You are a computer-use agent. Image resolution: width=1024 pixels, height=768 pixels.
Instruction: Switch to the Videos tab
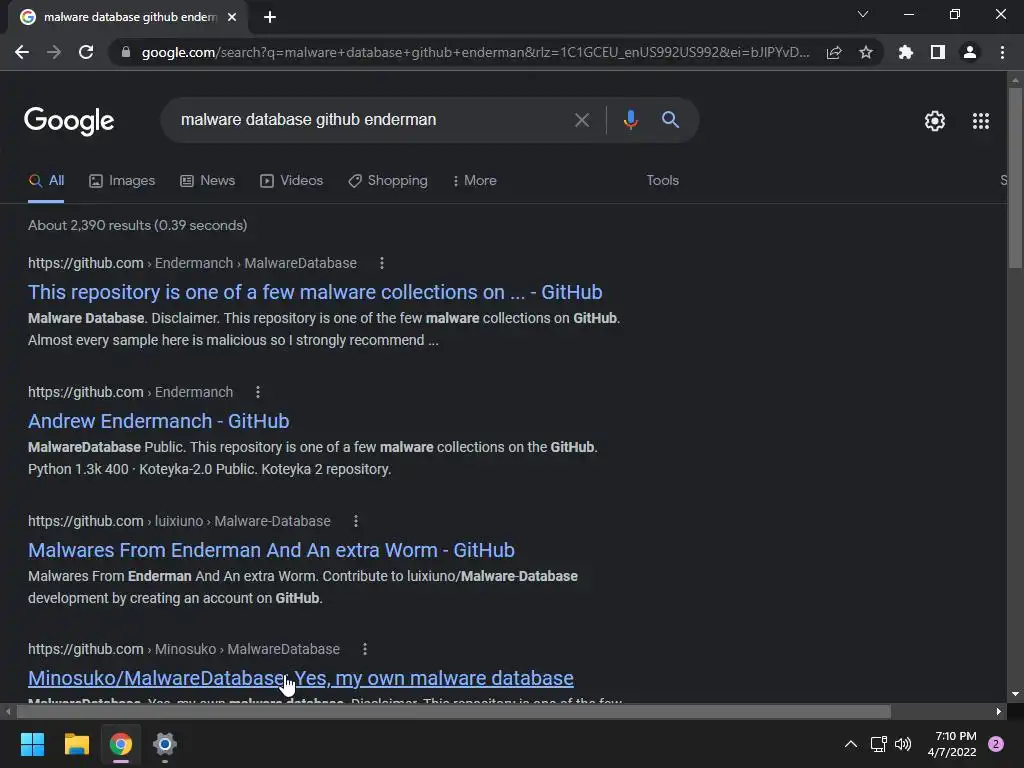(291, 181)
